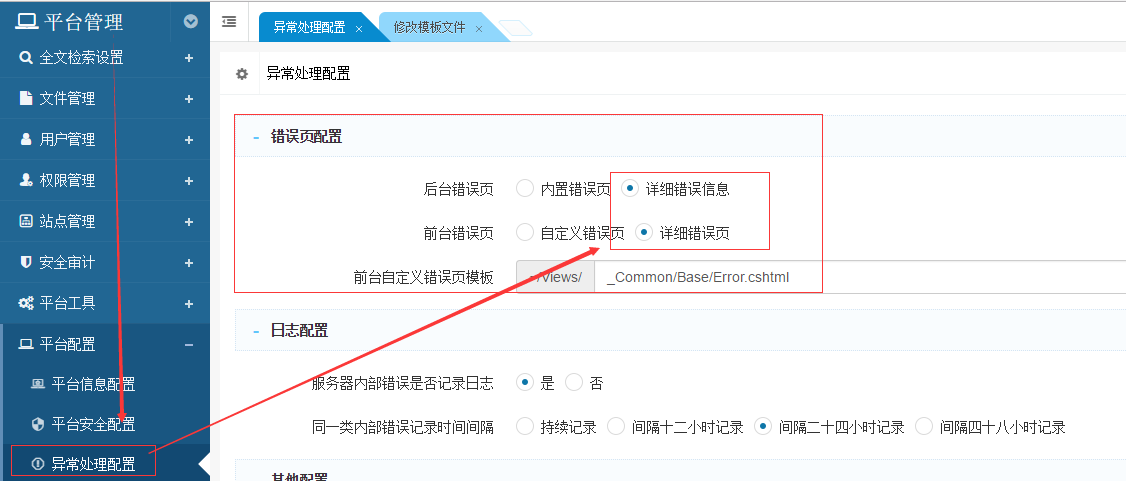
Task: Click the gear icon beside 异常处理配置 title
Action: (x=241, y=74)
